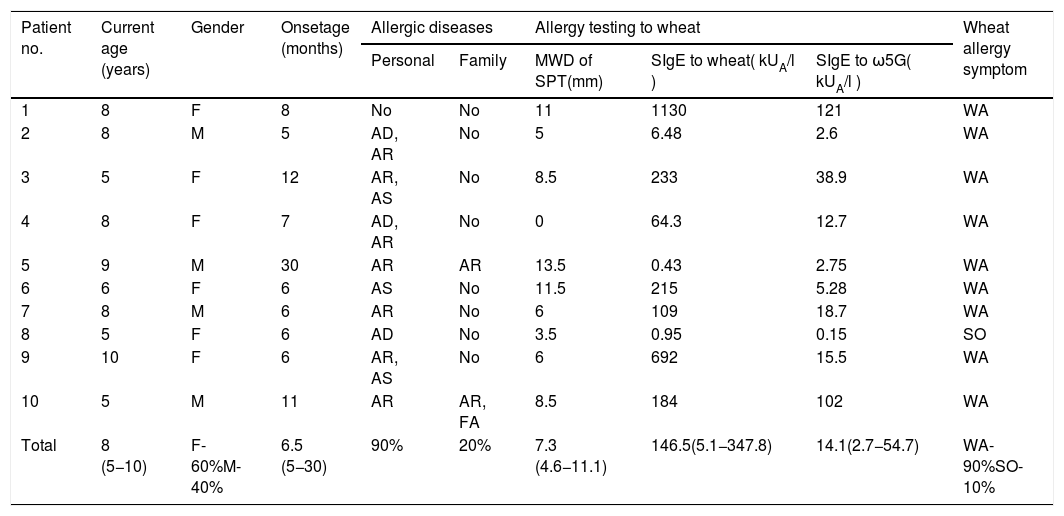1064x516 pixels.
Task: Select the 1130 SIgE to wheat value
Action: pyautogui.click(x=669, y=110)
